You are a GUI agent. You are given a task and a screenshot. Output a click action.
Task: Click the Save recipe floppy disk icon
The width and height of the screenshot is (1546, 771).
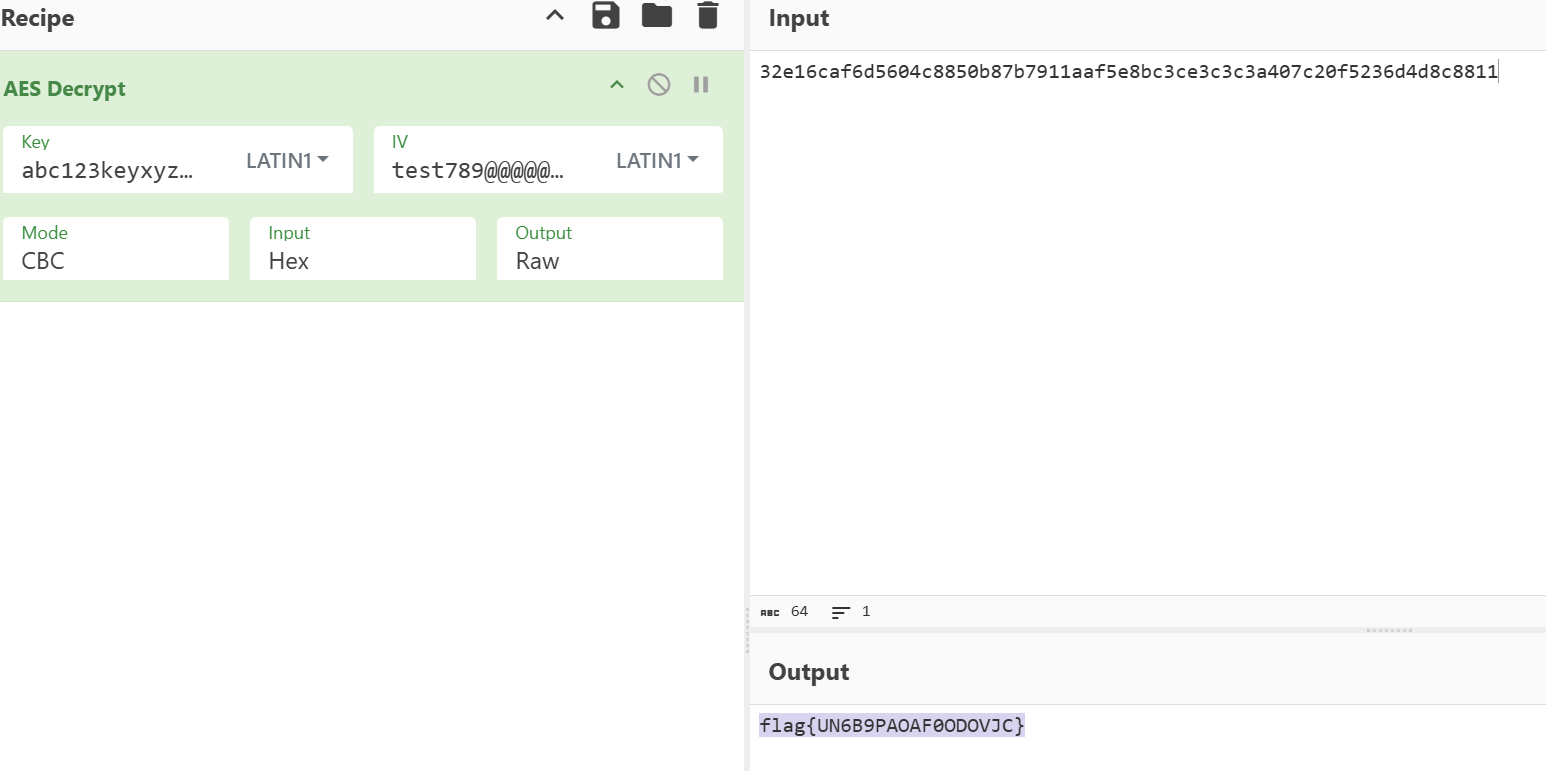[x=606, y=16]
